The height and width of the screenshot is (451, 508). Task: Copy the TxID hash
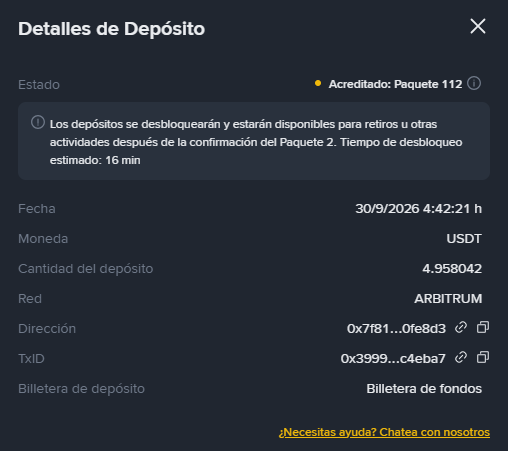pyautogui.click(x=483, y=357)
